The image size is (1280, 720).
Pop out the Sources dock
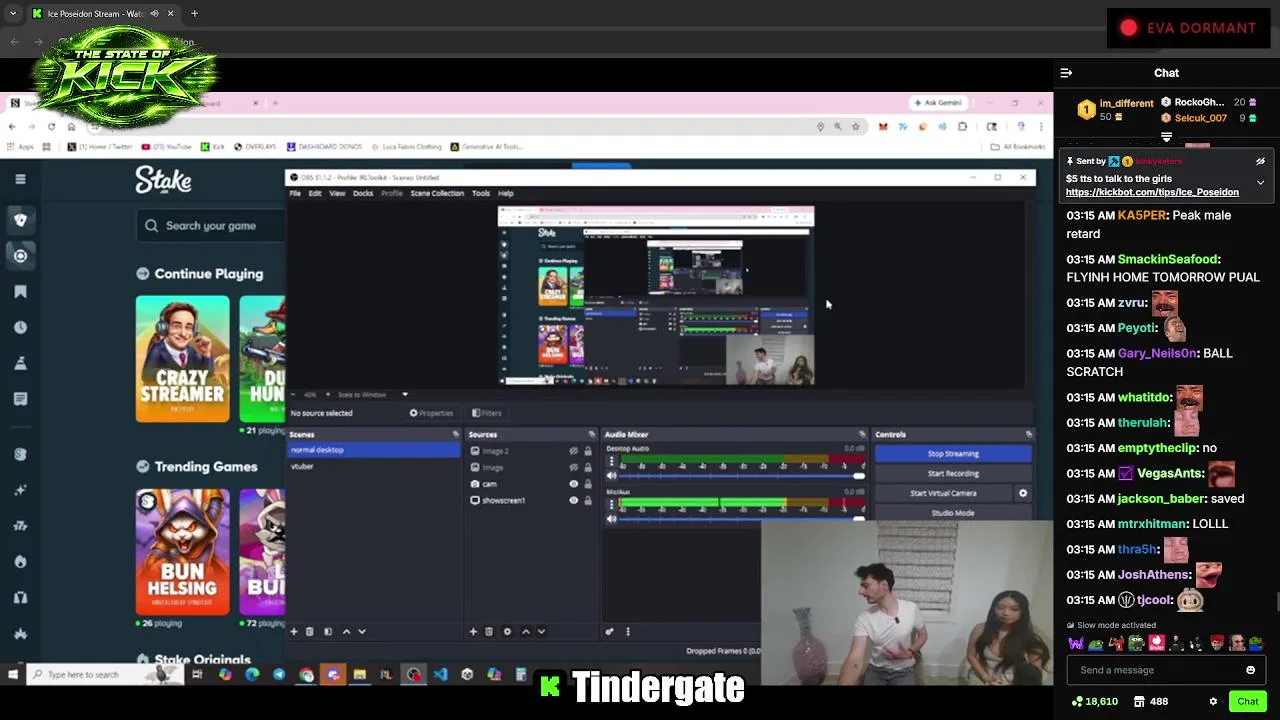click(x=592, y=434)
